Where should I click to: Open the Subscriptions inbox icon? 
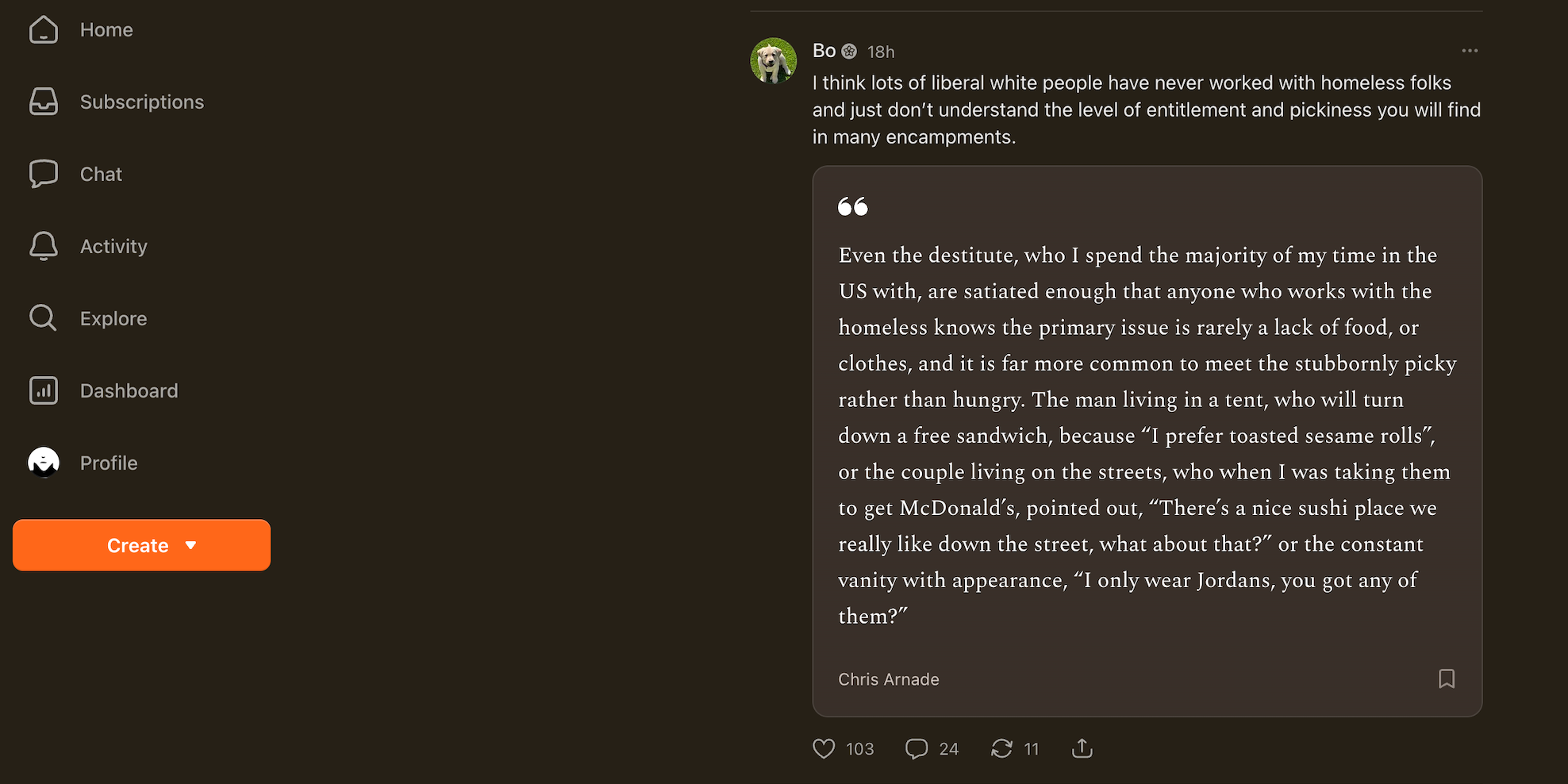[44, 102]
